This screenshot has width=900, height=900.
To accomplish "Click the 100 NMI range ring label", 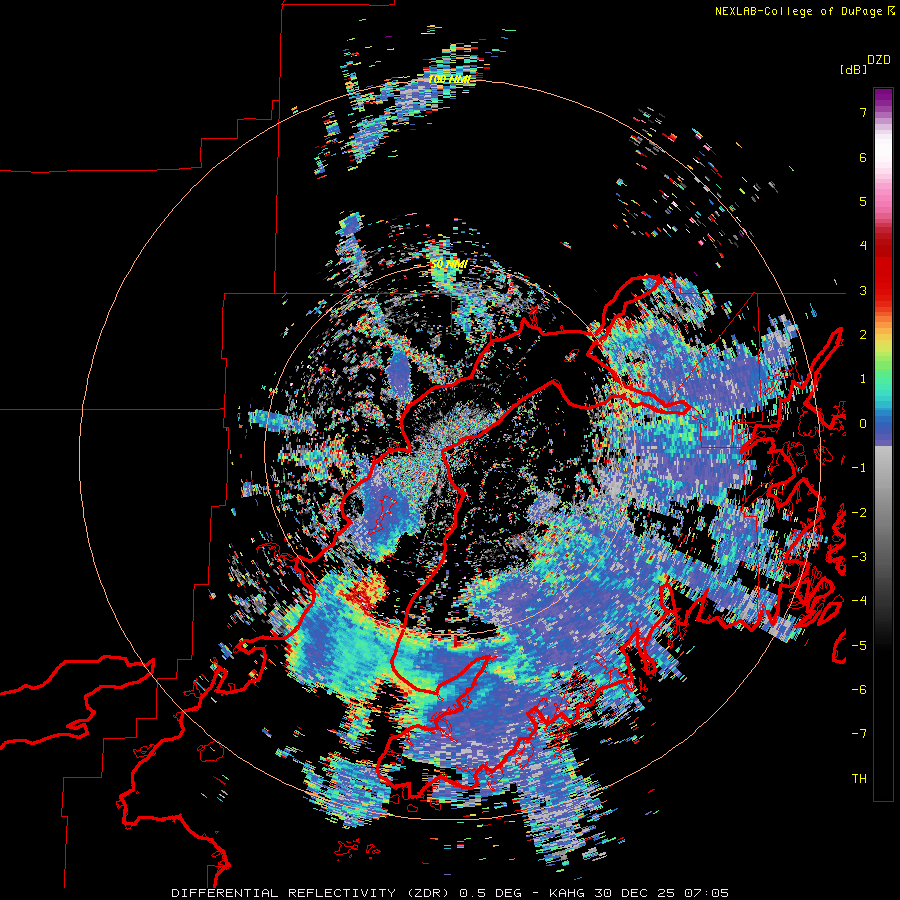I will tap(449, 79).
